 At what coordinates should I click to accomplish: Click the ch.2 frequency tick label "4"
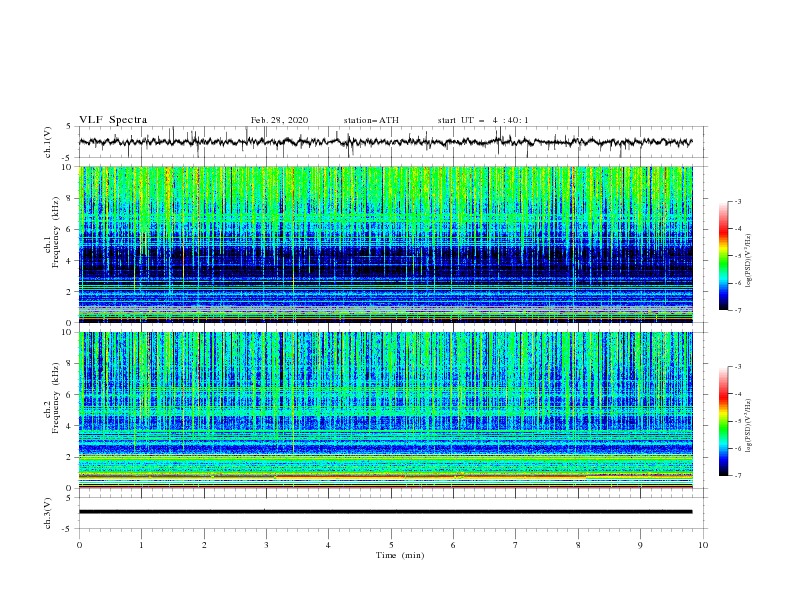(70, 426)
